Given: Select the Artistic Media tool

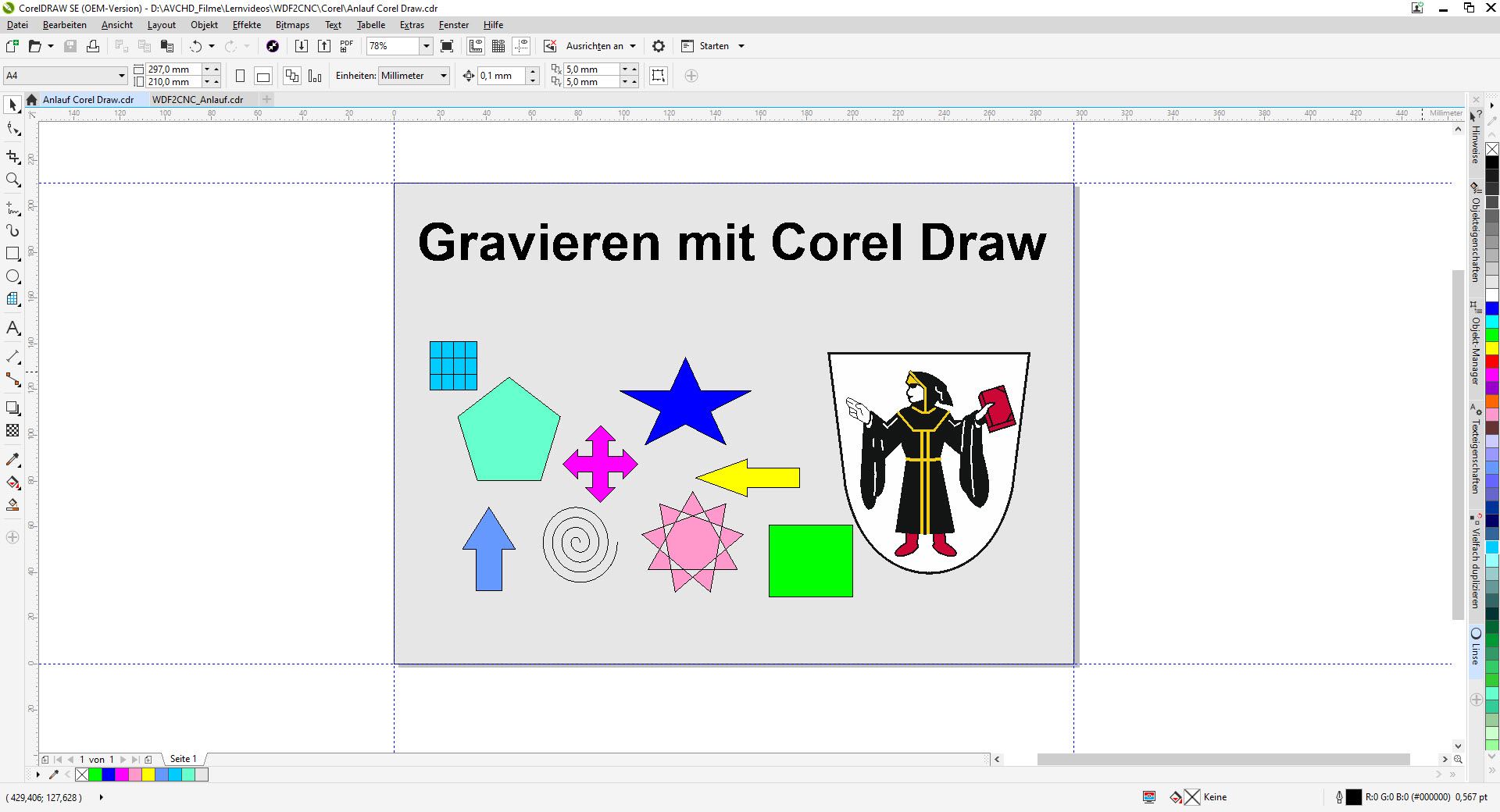Looking at the screenshot, I should tap(12, 231).
